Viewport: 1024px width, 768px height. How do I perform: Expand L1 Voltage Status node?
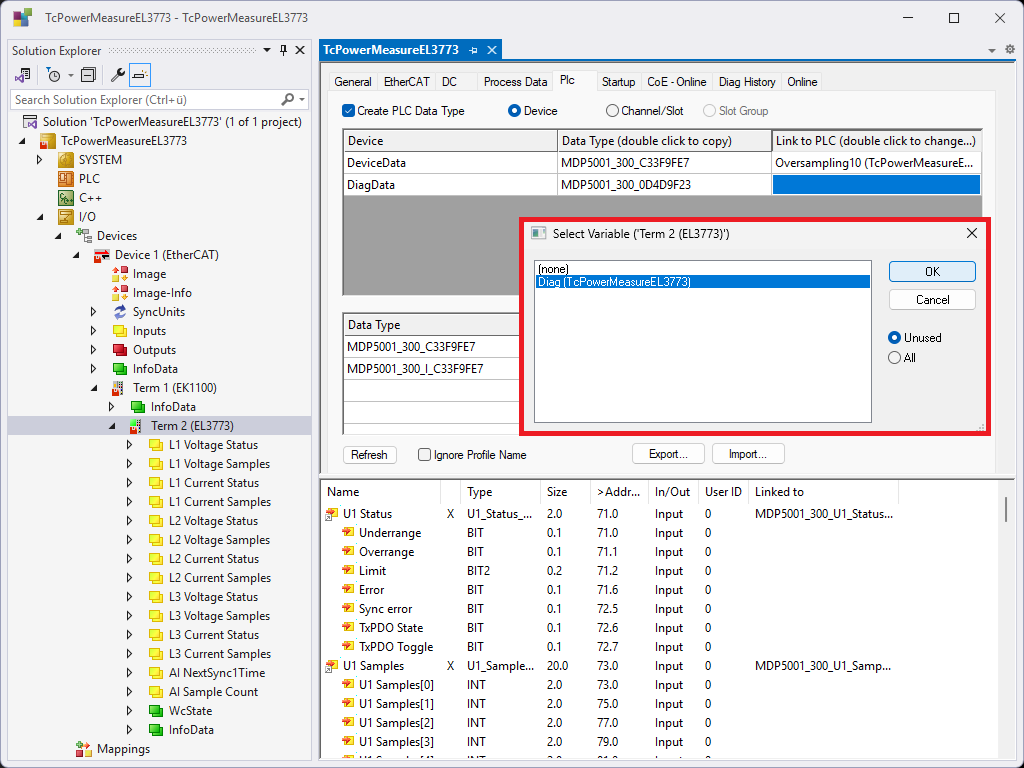(130, 445)
